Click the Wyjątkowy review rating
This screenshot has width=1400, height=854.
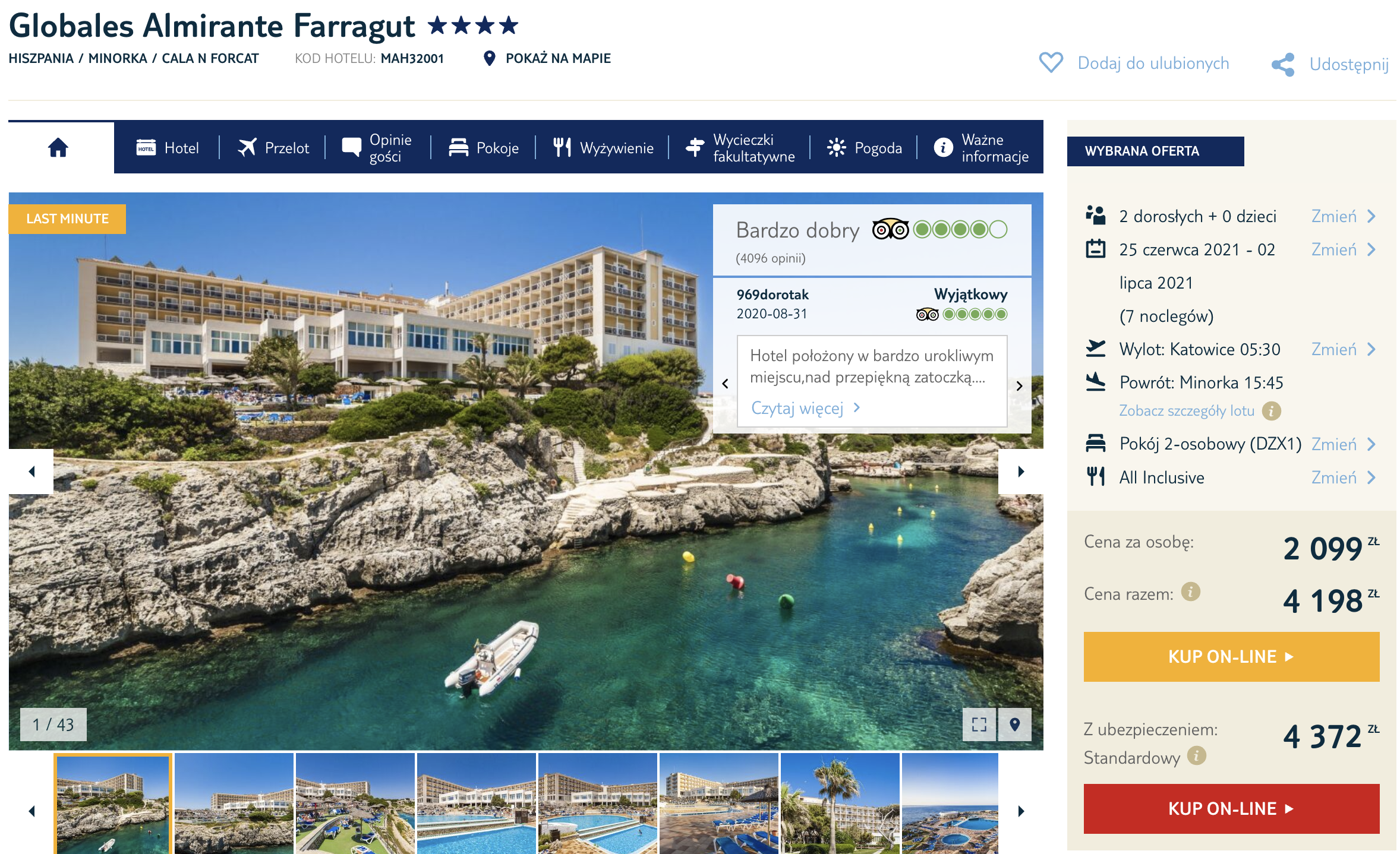pos(971,295)
